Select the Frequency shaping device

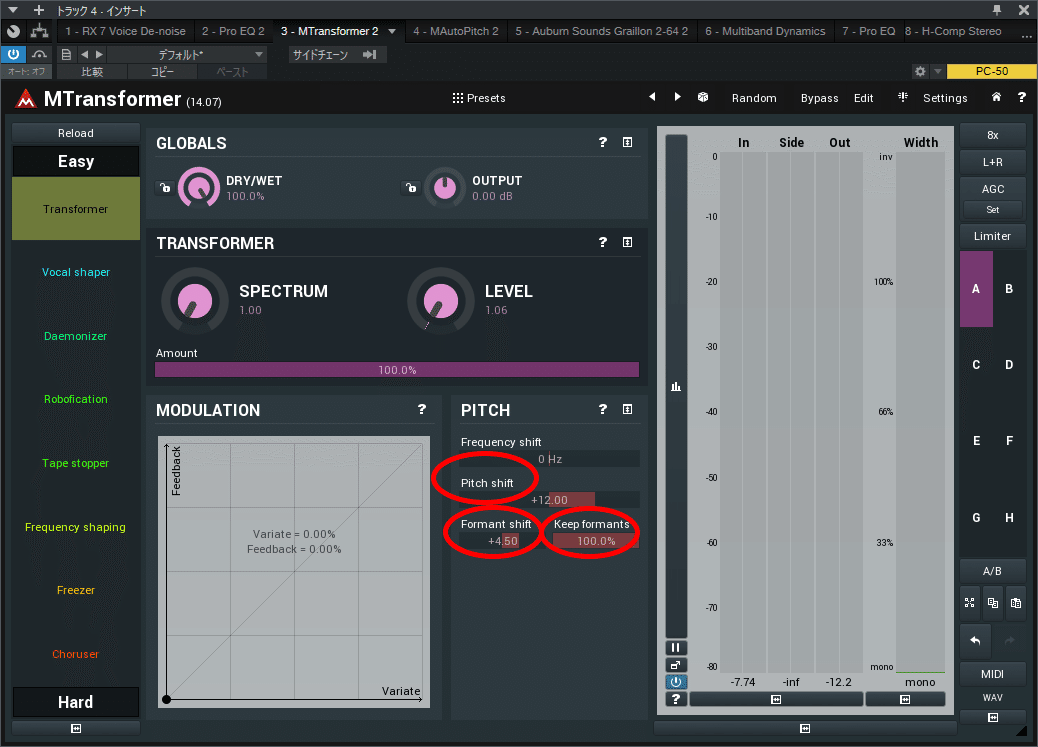point(75,526)
